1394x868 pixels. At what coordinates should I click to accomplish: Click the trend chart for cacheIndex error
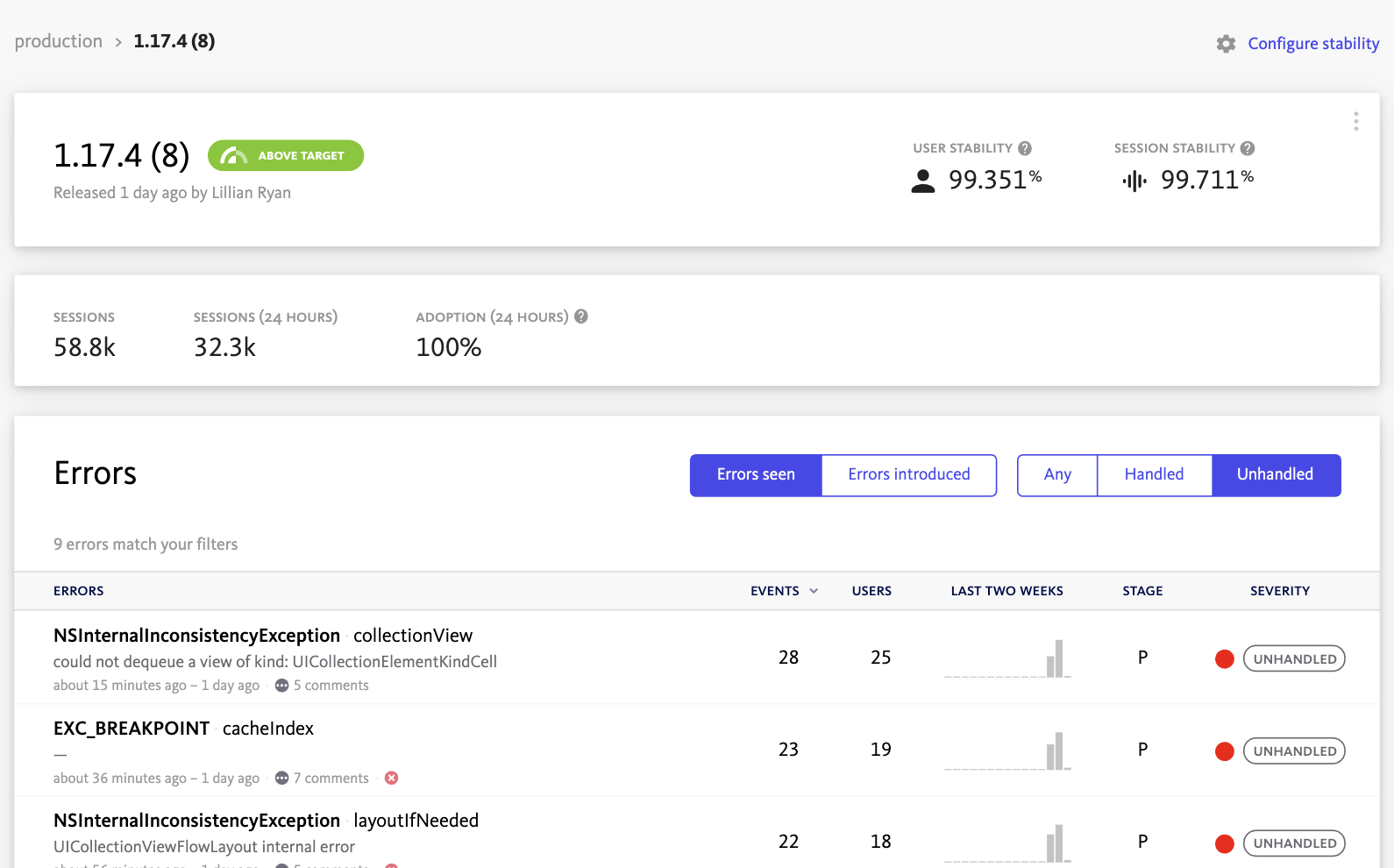tap(1007, 751)
